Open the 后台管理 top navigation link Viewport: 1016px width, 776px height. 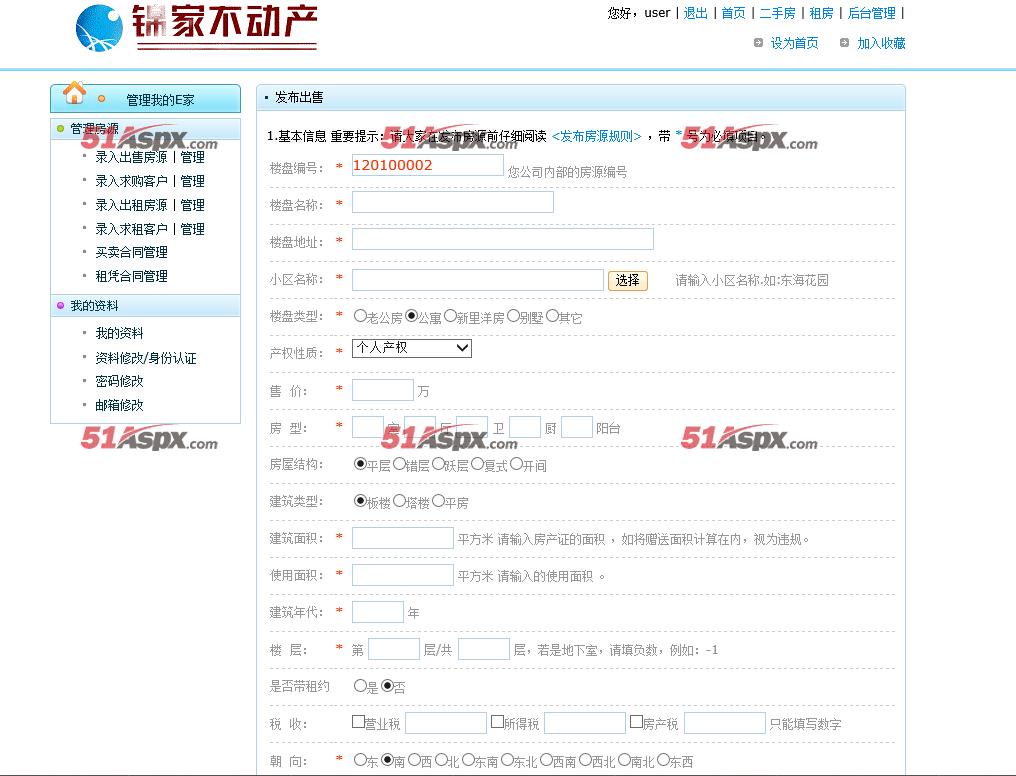871,13
